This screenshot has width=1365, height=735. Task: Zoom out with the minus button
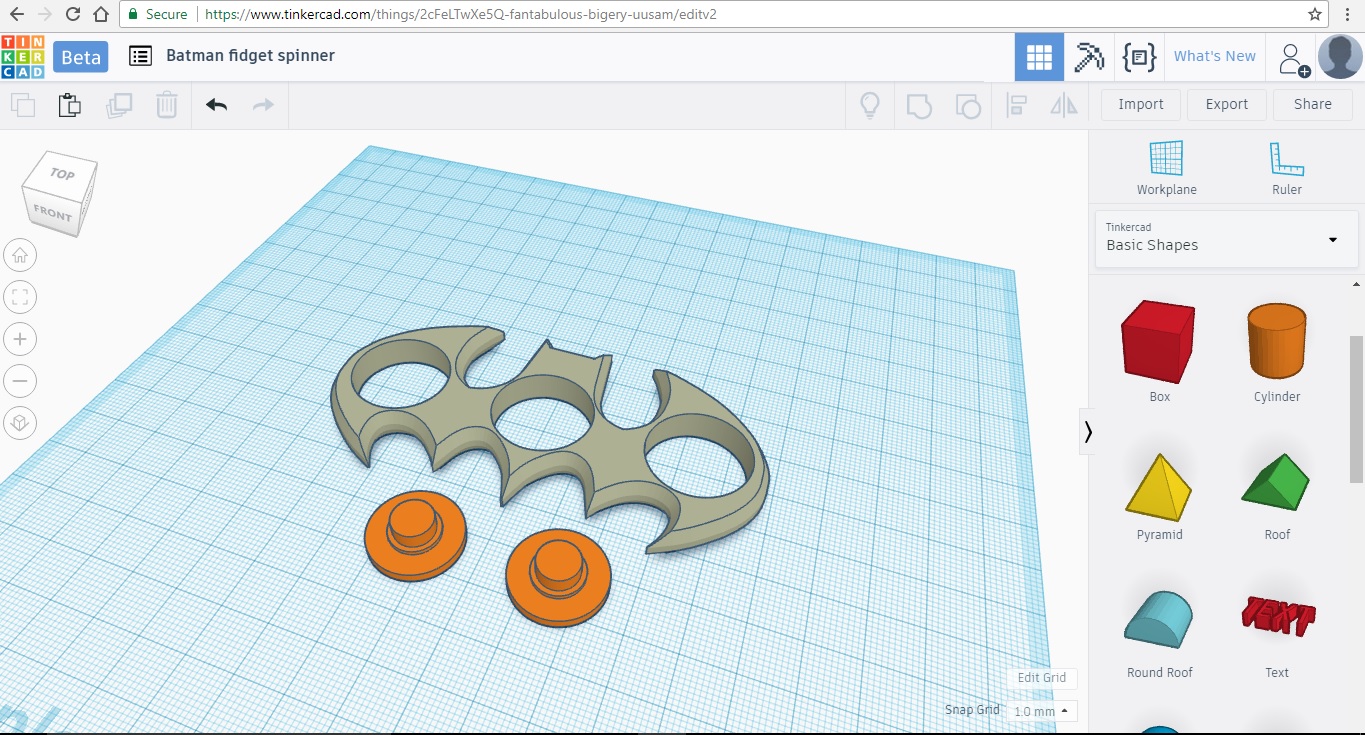[x=20, y=381]
